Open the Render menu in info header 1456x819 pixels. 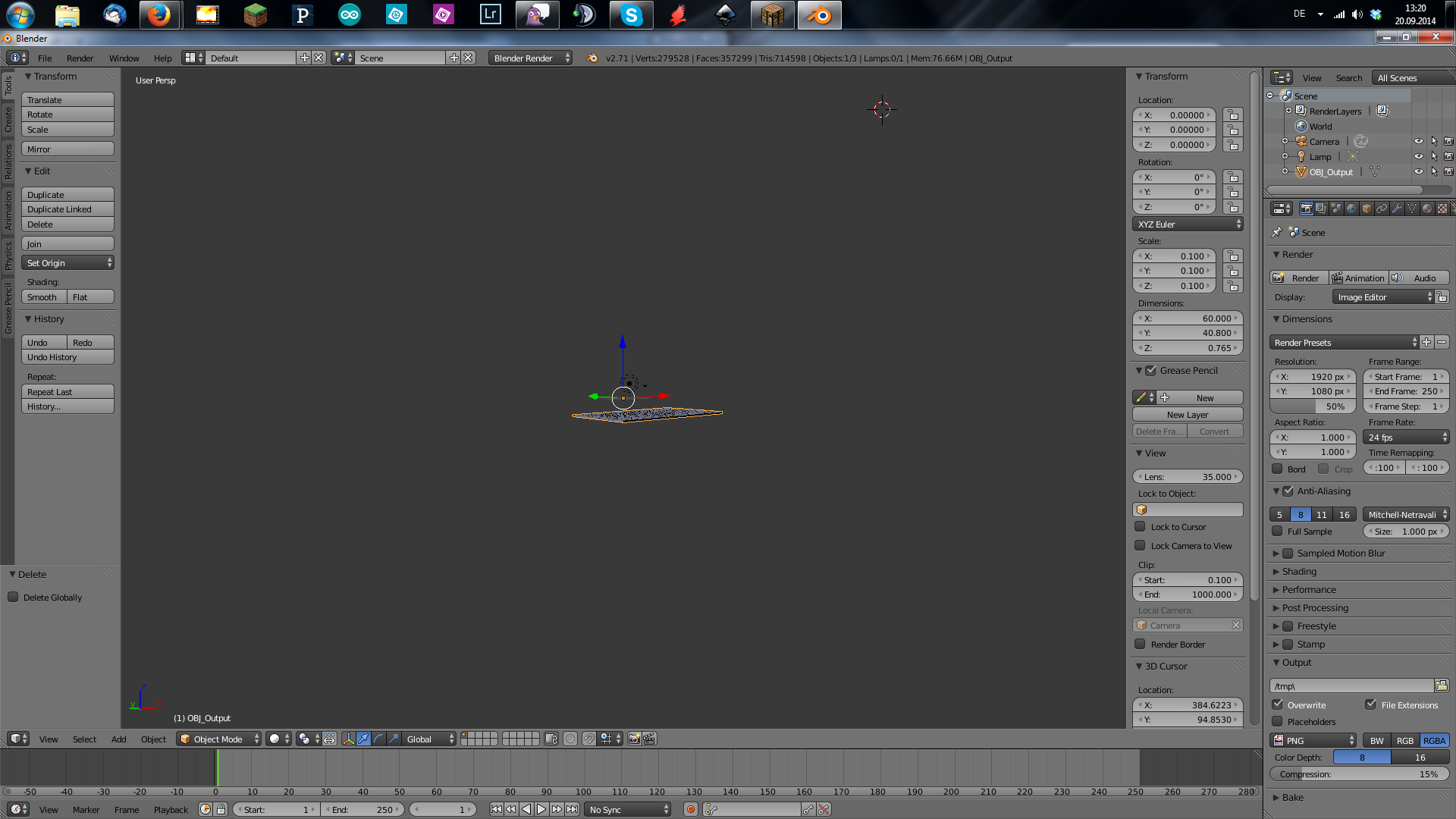pyautogui.click(x=80, y=58)
